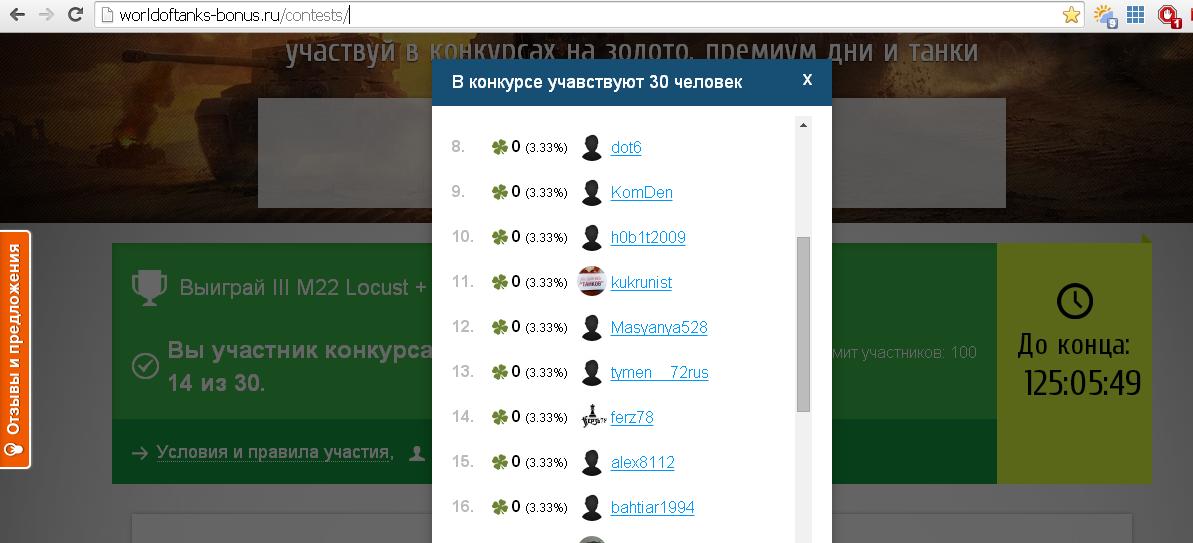Click the participants list scrollbar thumb
The image size is (1193, 543).
pos(803,325)
